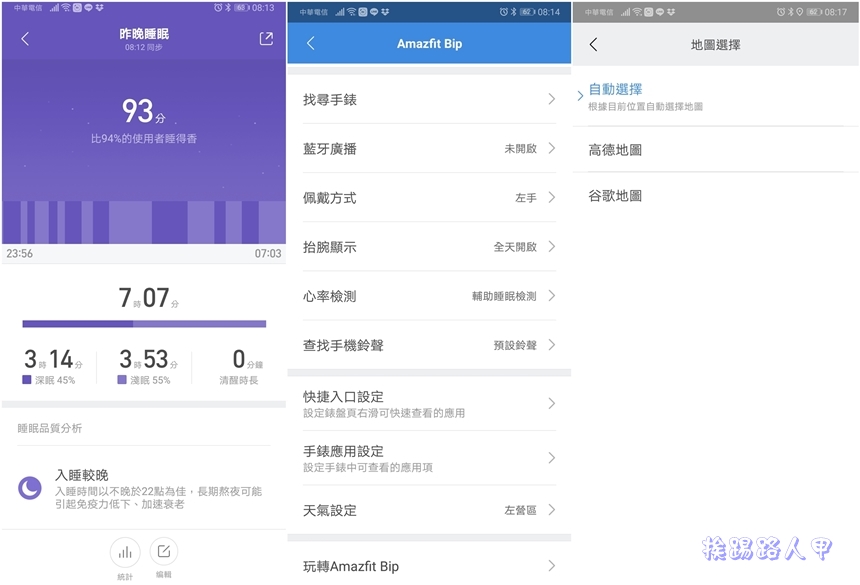Tap Bluetooth icon in Amazfit Bip status bar
This screenshot has width=860, height=585.
513,12
